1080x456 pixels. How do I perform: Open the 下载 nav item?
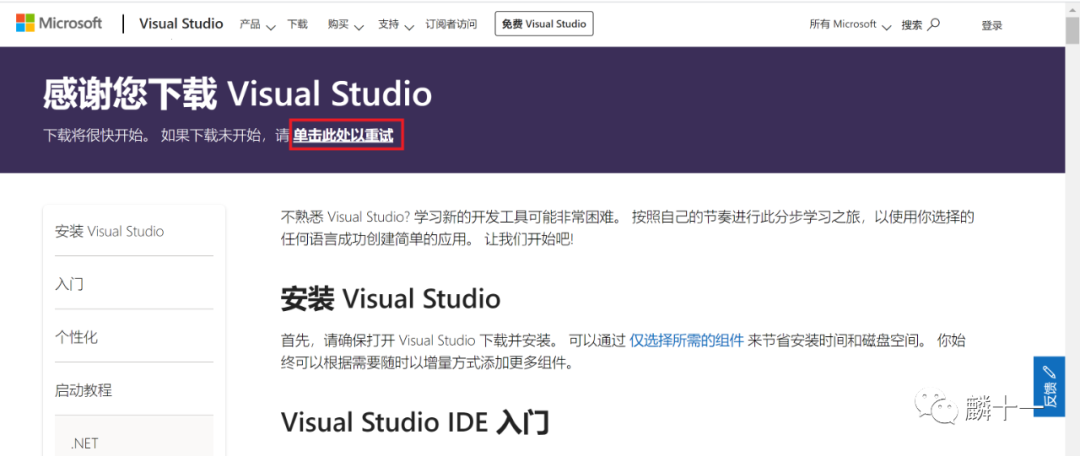[x=298, y=24]
